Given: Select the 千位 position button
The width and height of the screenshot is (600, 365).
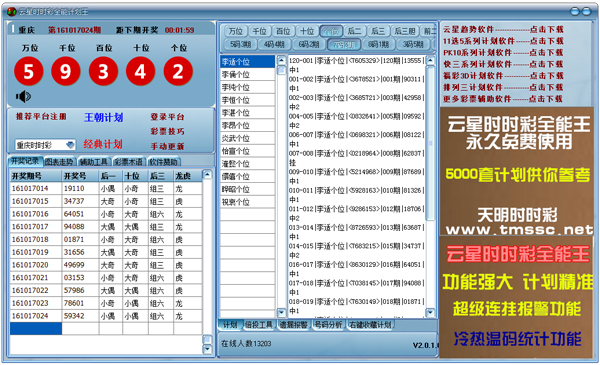Looking at the screenshot, I should (x=259, y=31).
